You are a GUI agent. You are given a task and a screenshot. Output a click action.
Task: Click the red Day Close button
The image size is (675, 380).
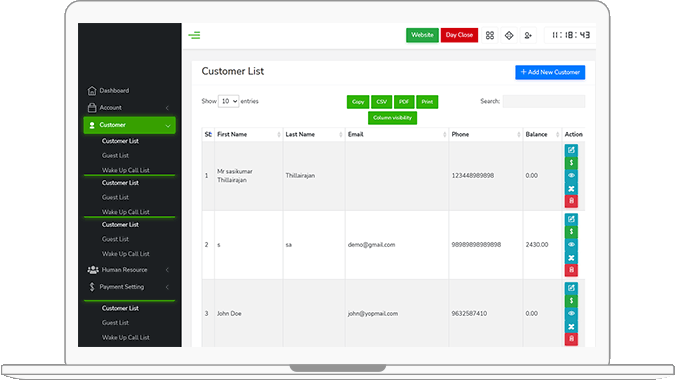pyautogui.click(x=459, y=35)
